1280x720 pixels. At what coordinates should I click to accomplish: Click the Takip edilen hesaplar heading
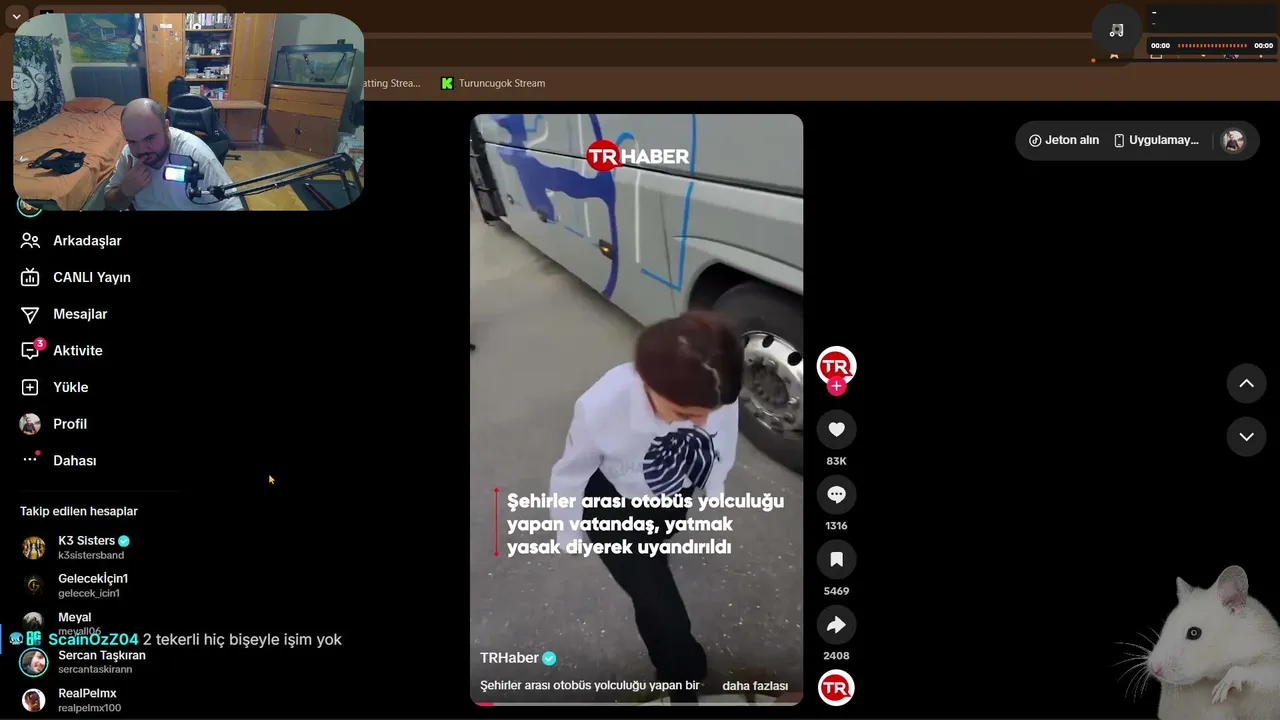79,511
